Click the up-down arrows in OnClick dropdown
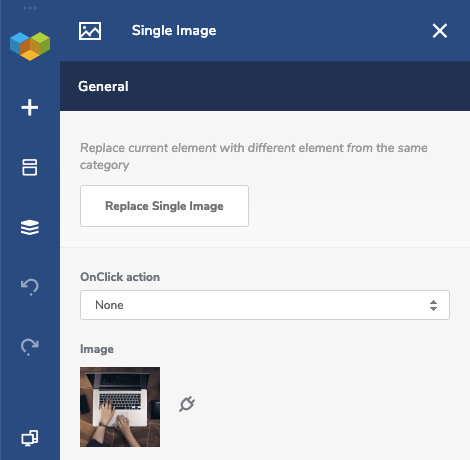The image size is (470, 460). [x=433, y=305]
